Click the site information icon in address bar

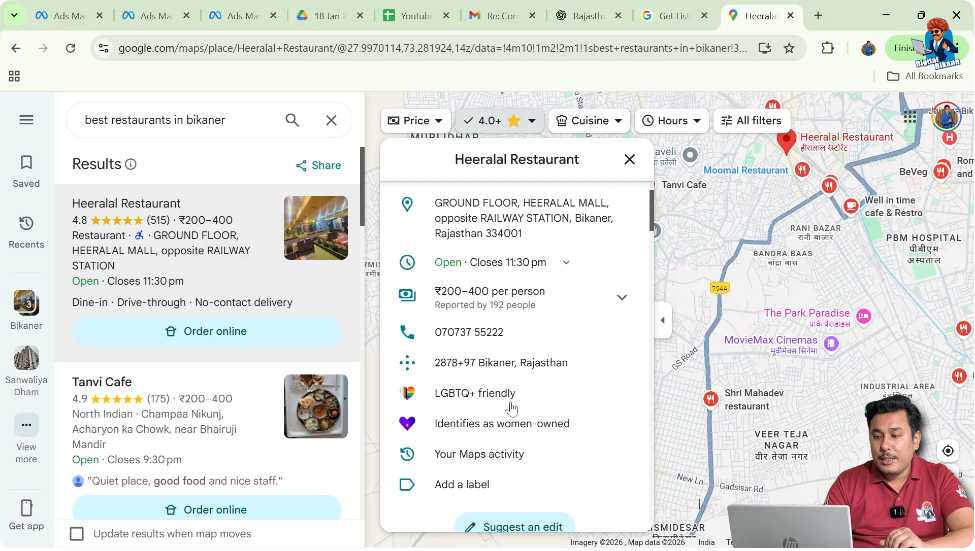(x=103, y=48)
